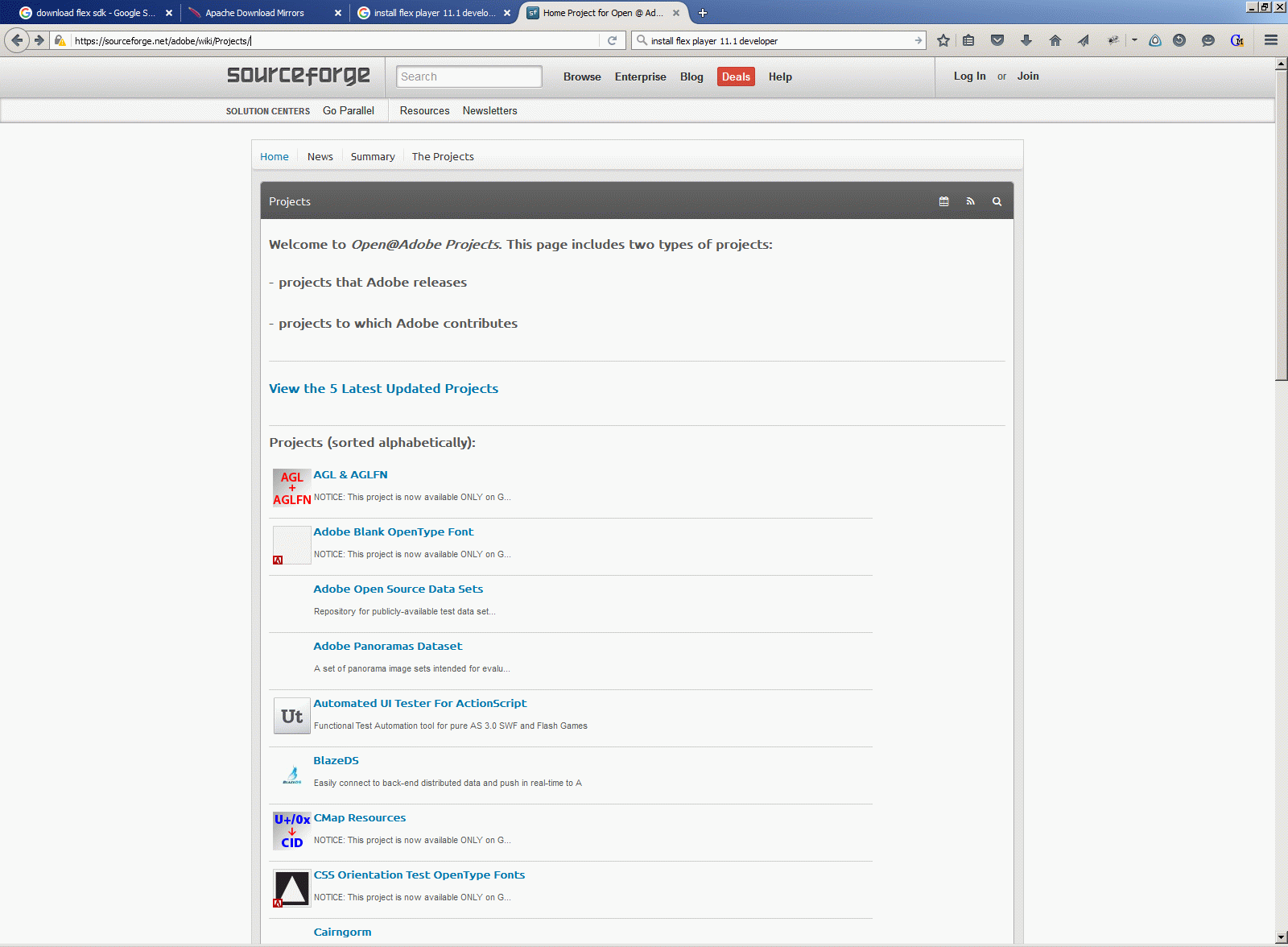Open the downloads arrow panel

[x=1026, y=40]
